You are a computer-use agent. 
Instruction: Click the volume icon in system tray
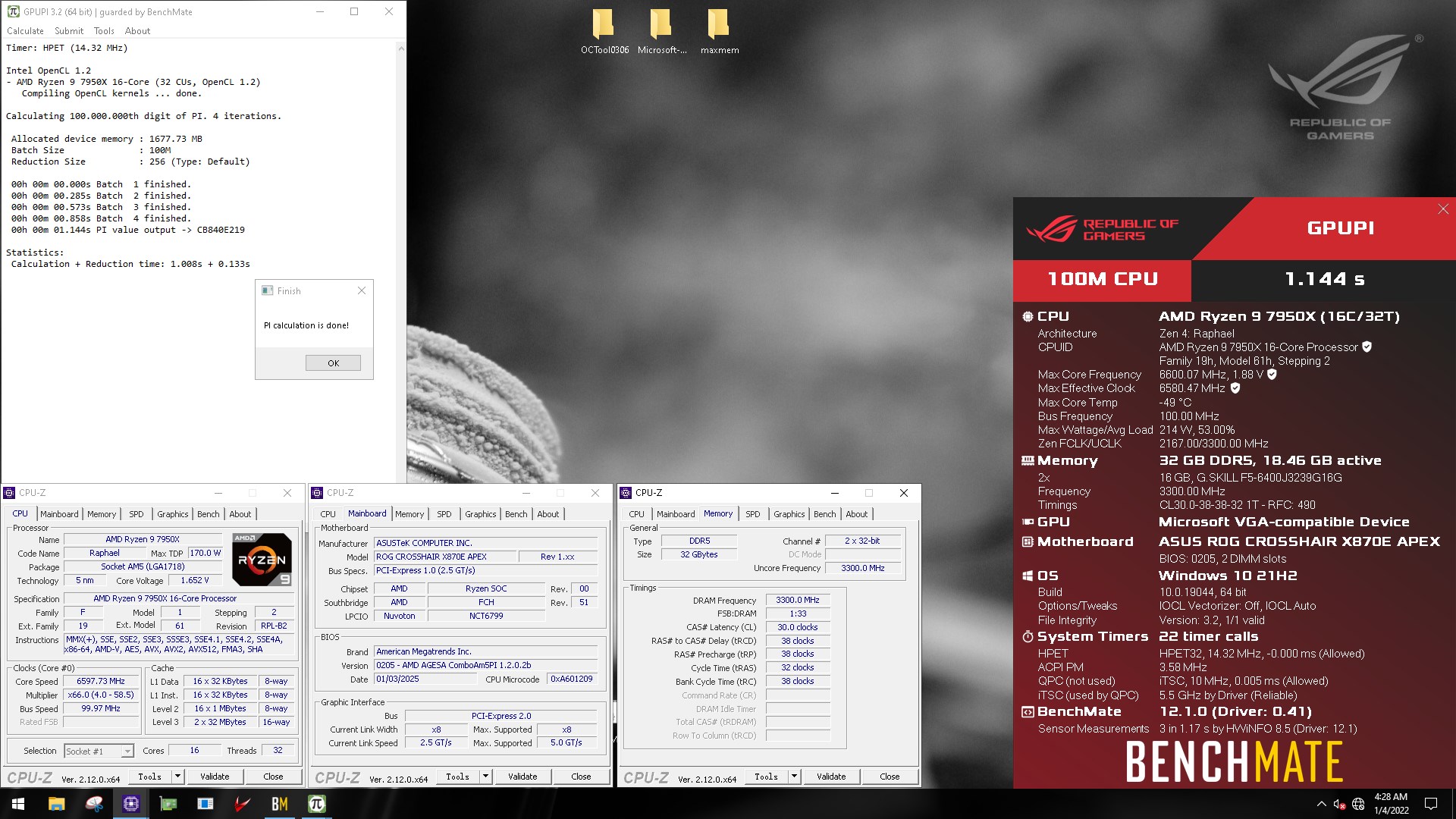pyautogui.click(x=1339, y=804)
